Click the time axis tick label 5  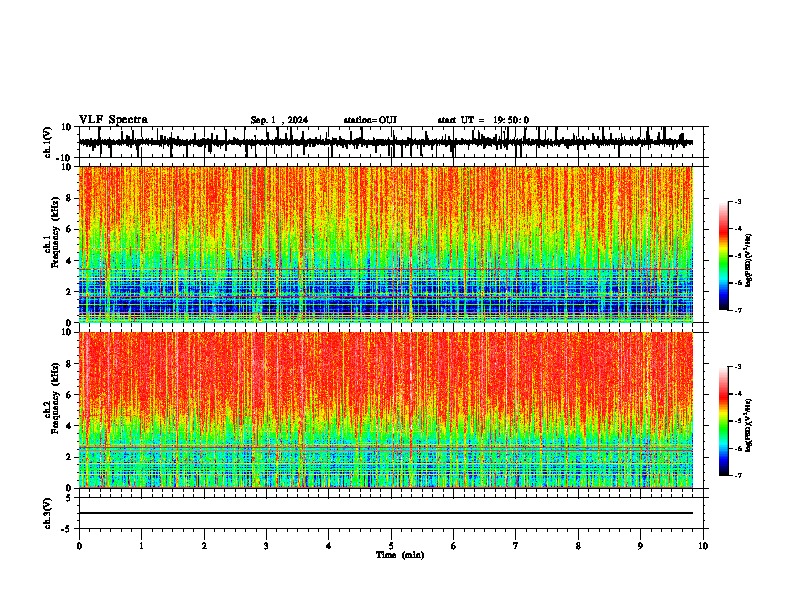tap(391, 546)
